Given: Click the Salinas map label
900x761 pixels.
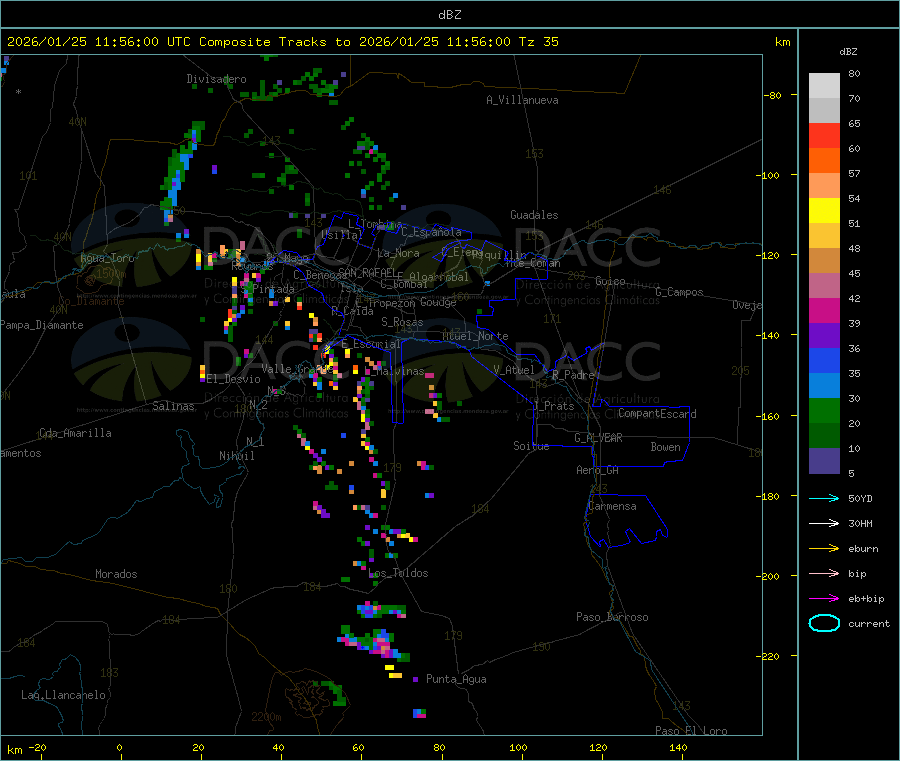Looking at the screenshot, I should point(173,406).
